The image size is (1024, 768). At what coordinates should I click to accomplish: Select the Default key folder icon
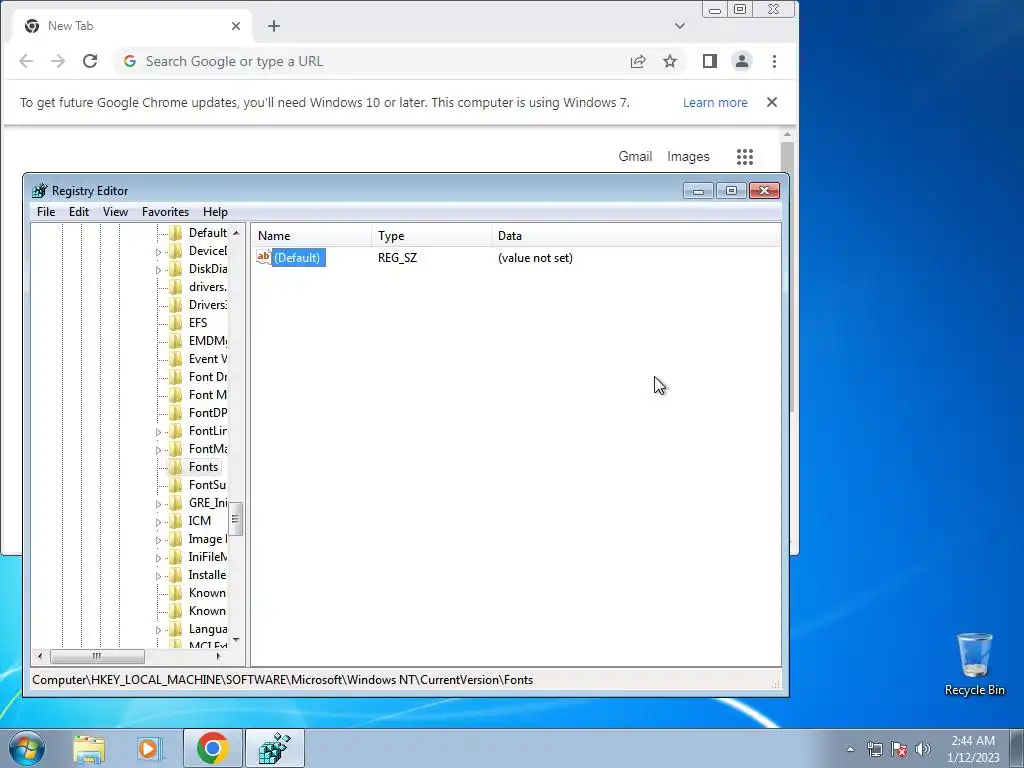(x=175, y=233)
